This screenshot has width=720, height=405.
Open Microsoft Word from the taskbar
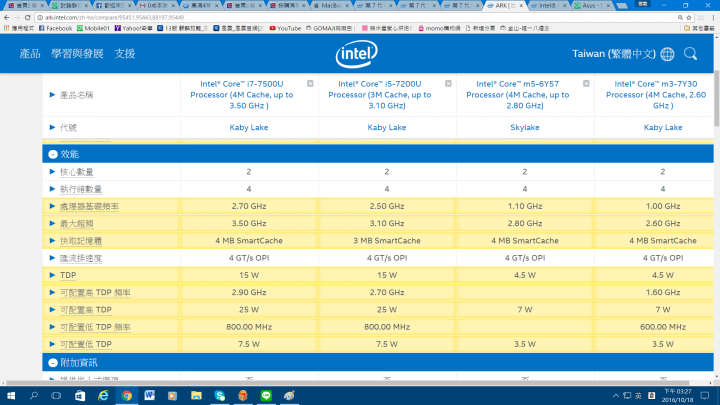point(150,395)
